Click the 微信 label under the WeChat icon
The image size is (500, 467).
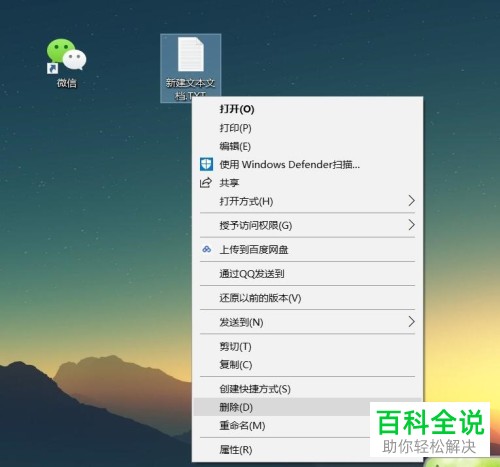point(67,83)
